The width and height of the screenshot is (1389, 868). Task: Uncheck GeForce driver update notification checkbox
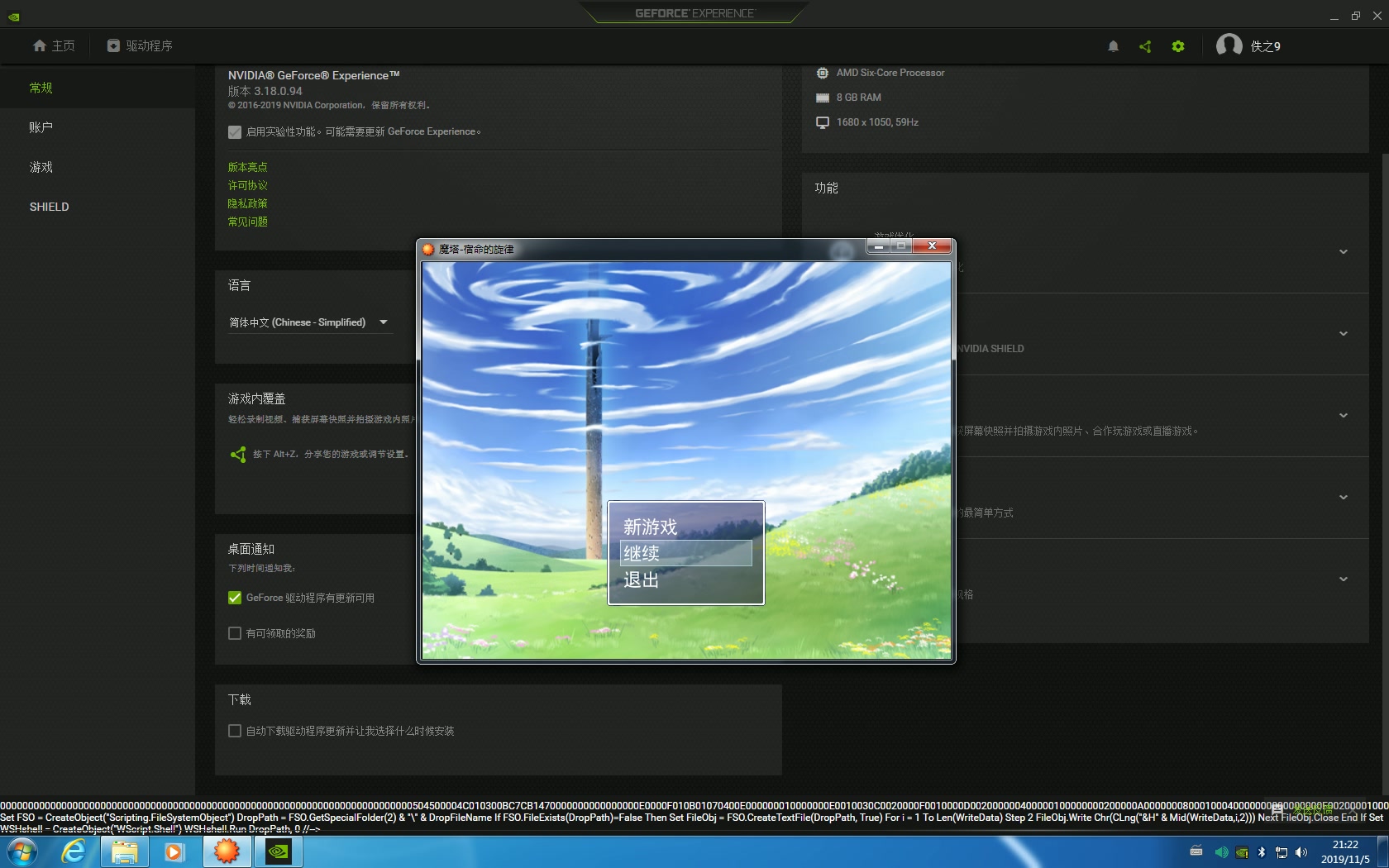(x=235, y=598)
